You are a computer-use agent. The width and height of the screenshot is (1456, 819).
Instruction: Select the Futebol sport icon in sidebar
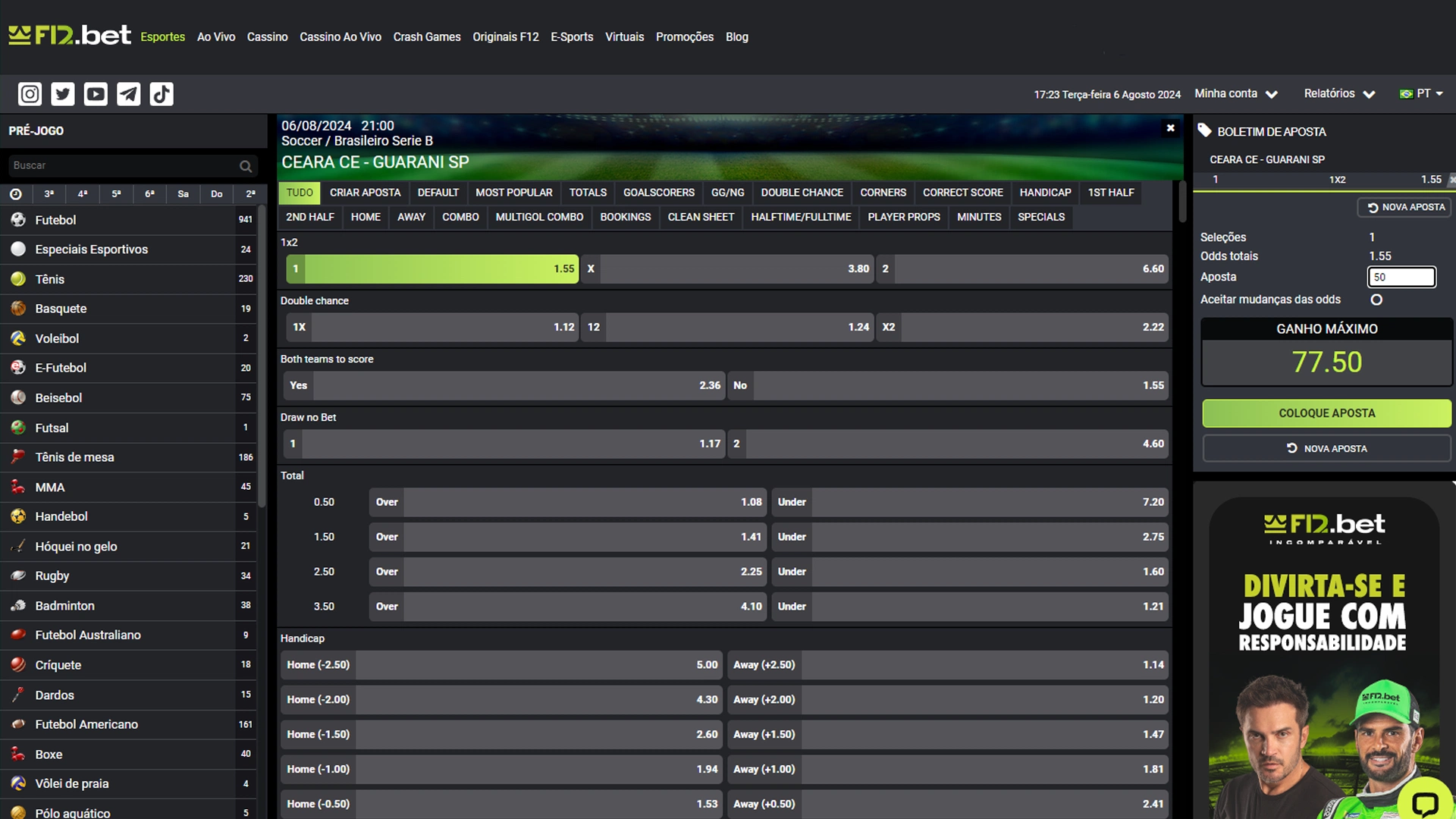click(x=17, y=220)
